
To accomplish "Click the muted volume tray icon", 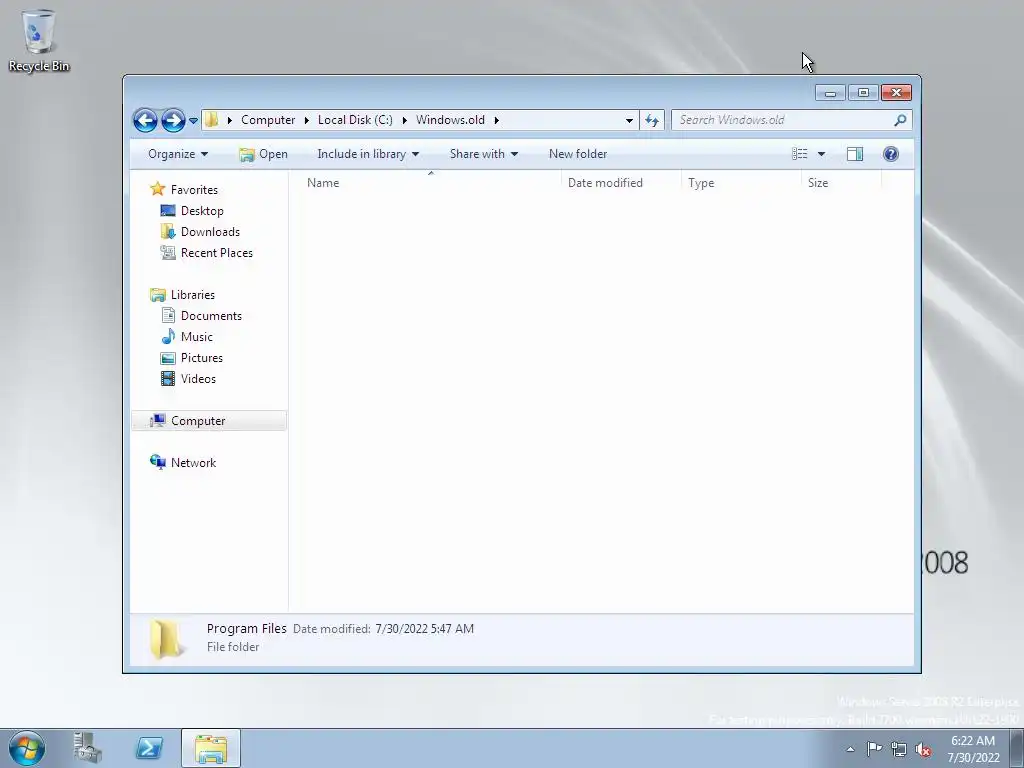I will [923, 749].
